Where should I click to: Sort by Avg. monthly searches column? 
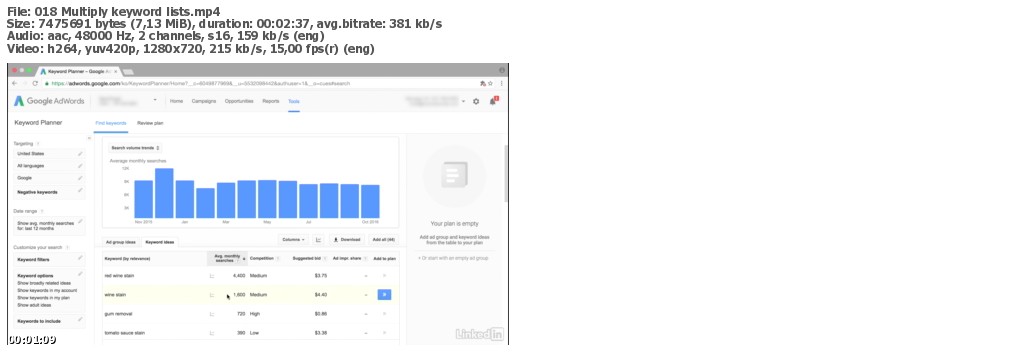[x=226, y=259]
